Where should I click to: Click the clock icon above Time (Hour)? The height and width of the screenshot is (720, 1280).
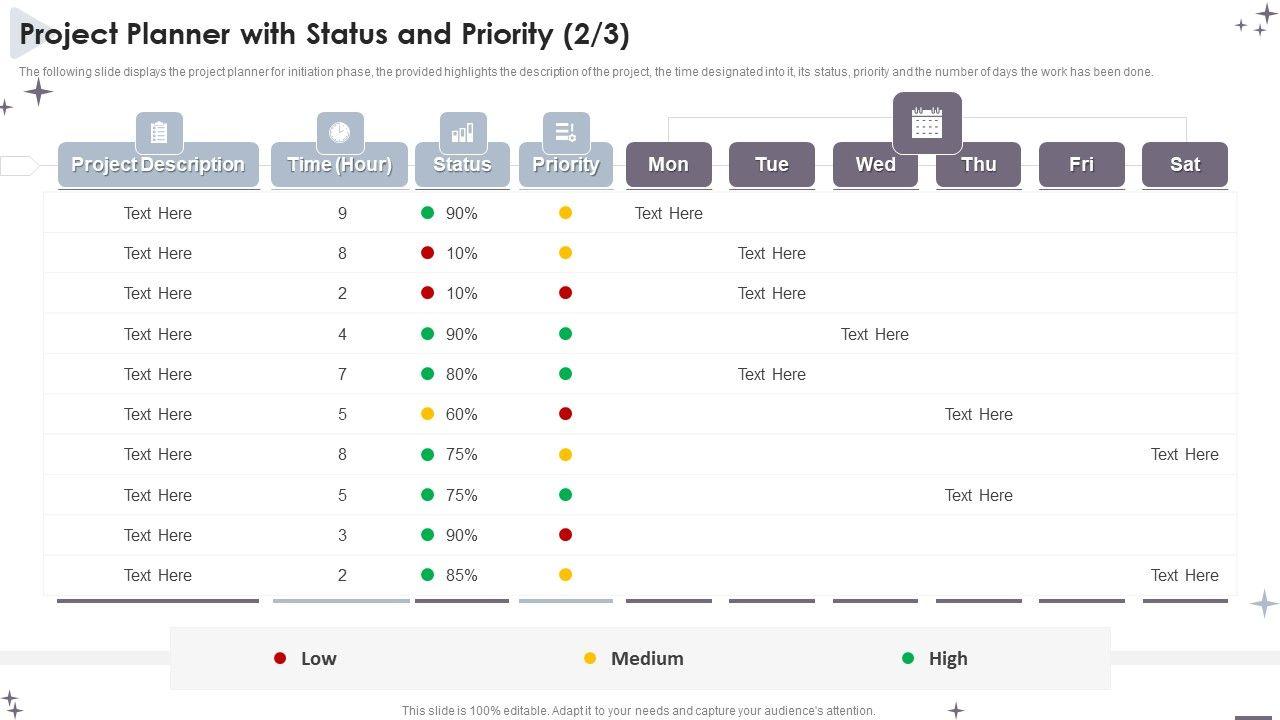pyautogui.click(x=340, y=132)
